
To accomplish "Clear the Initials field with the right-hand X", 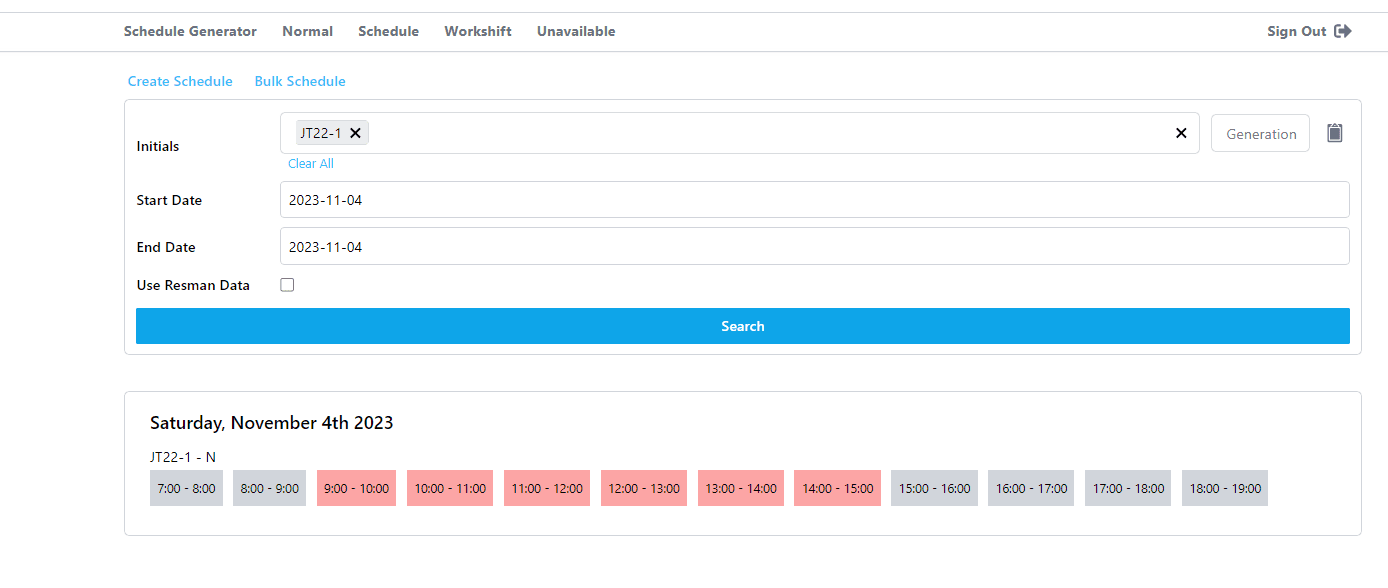I will pyautogui.click(x=1181, y=133).
